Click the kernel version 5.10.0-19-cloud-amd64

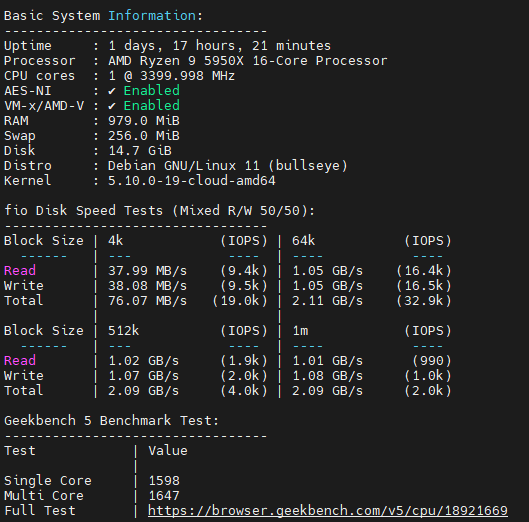click(x=192, y=181)
